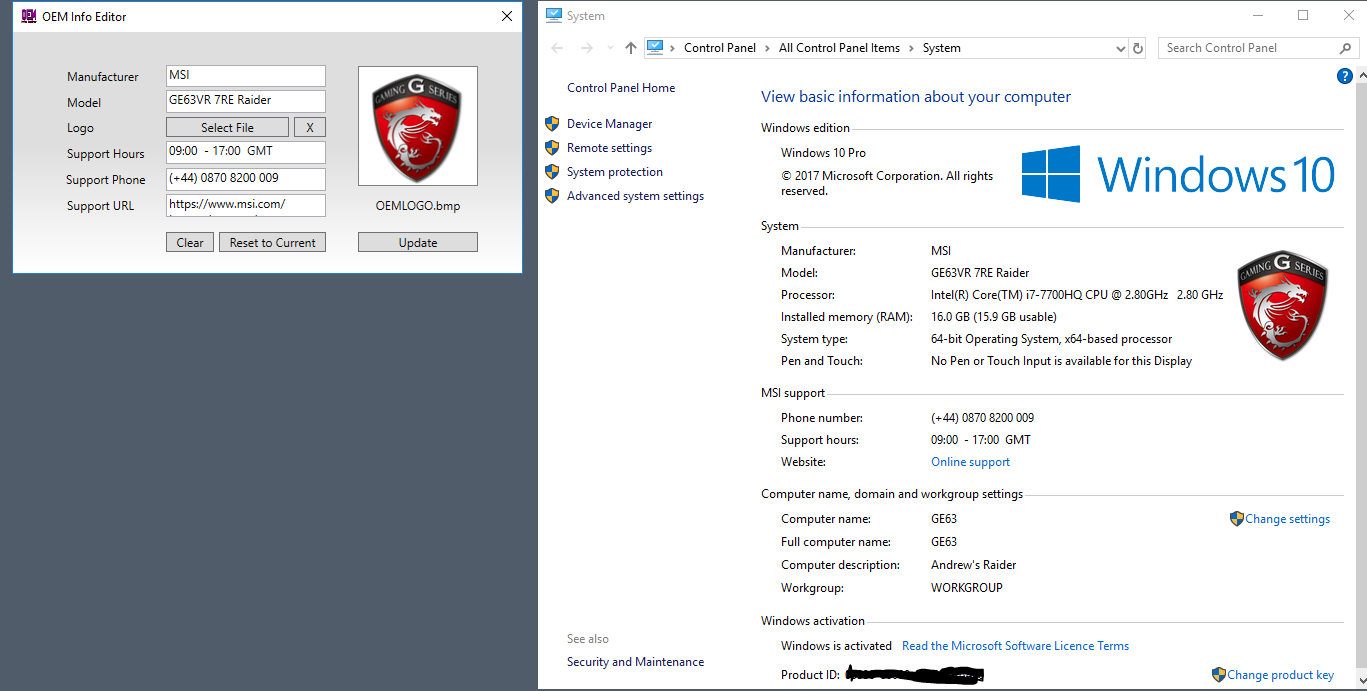Select Control Panel in the breadcrumb

(x=720, y=48)
